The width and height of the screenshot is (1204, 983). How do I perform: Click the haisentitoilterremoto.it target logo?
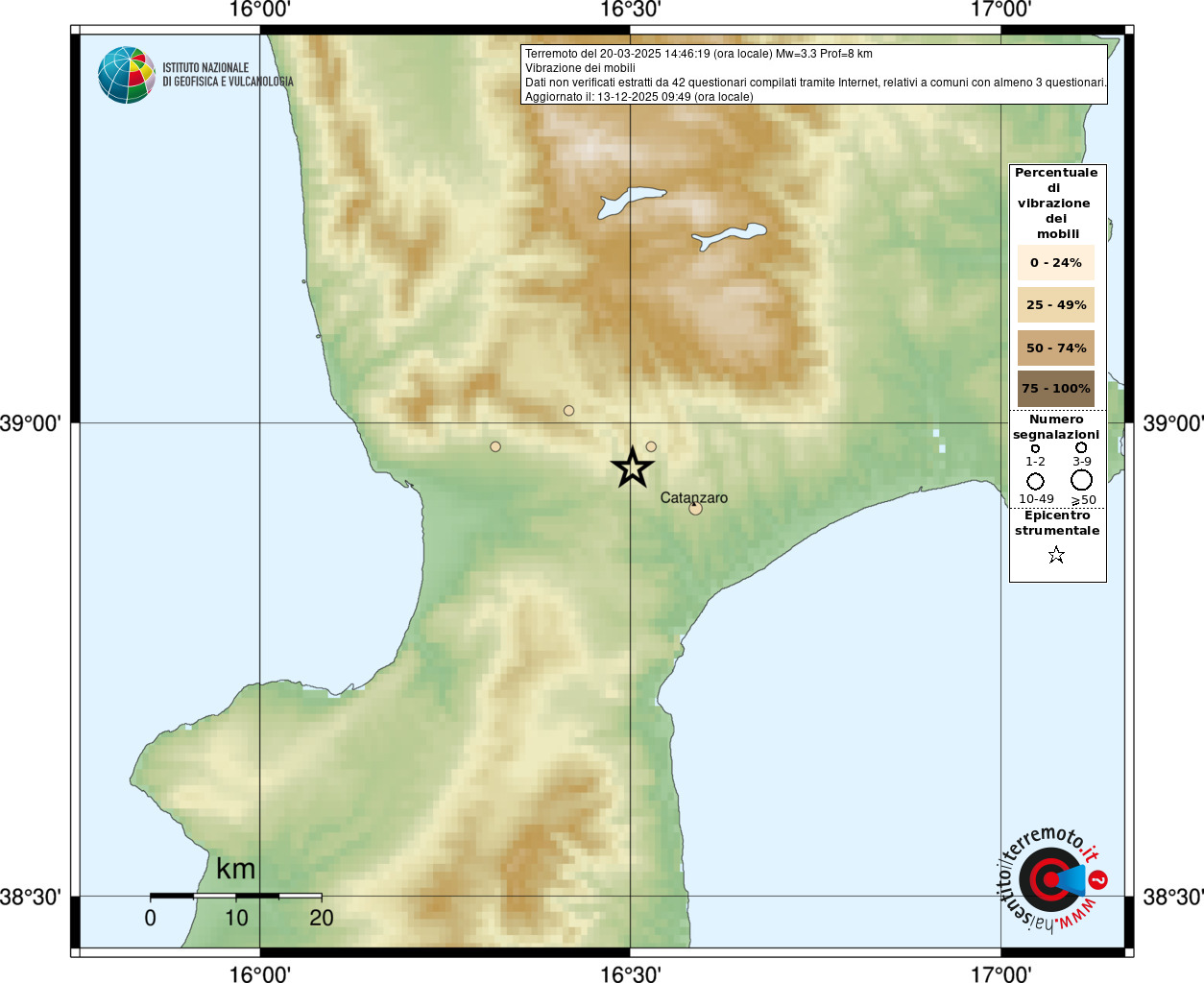click(x=1051, y=879)
